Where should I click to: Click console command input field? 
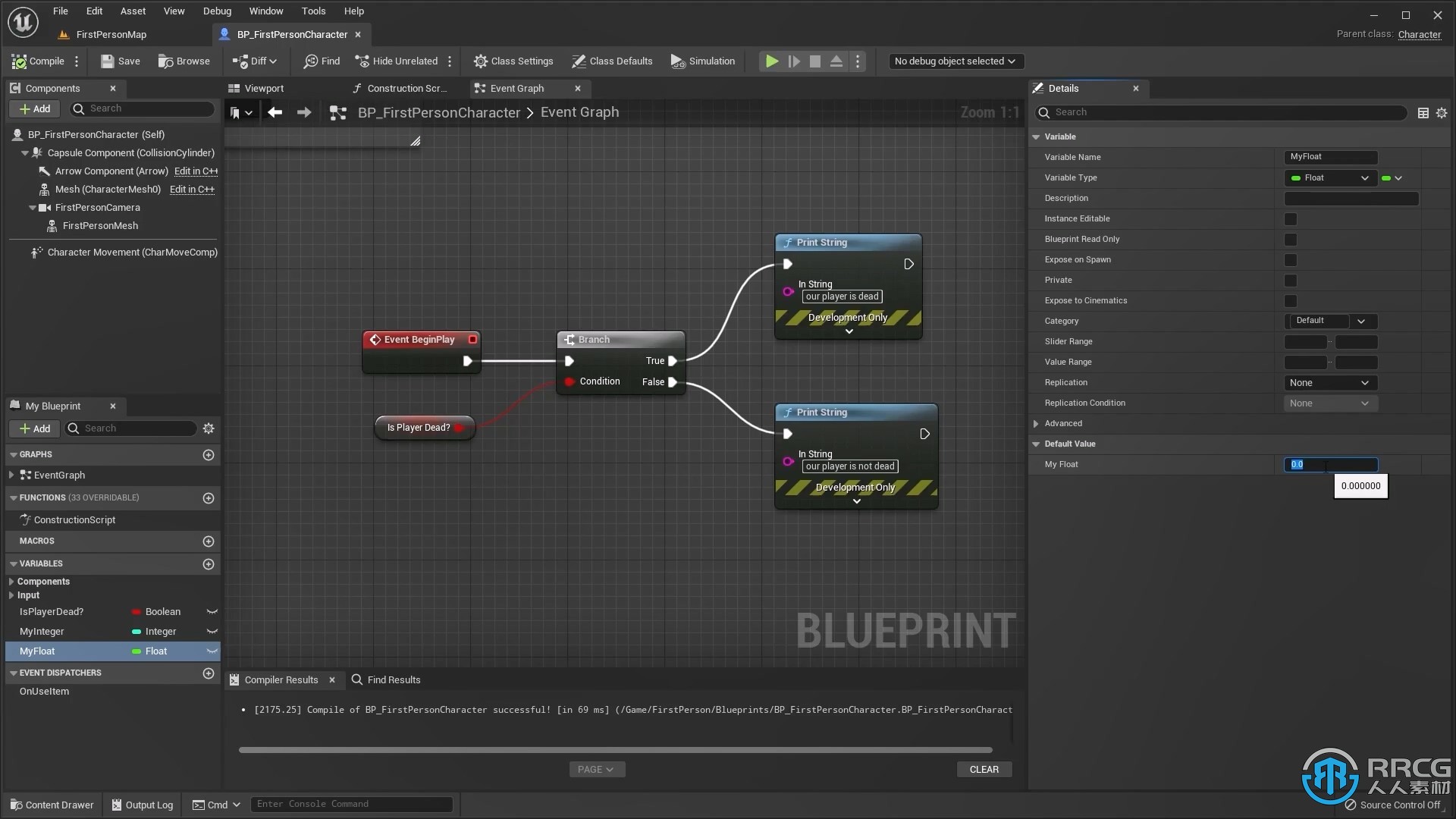(x=352, y=805)
